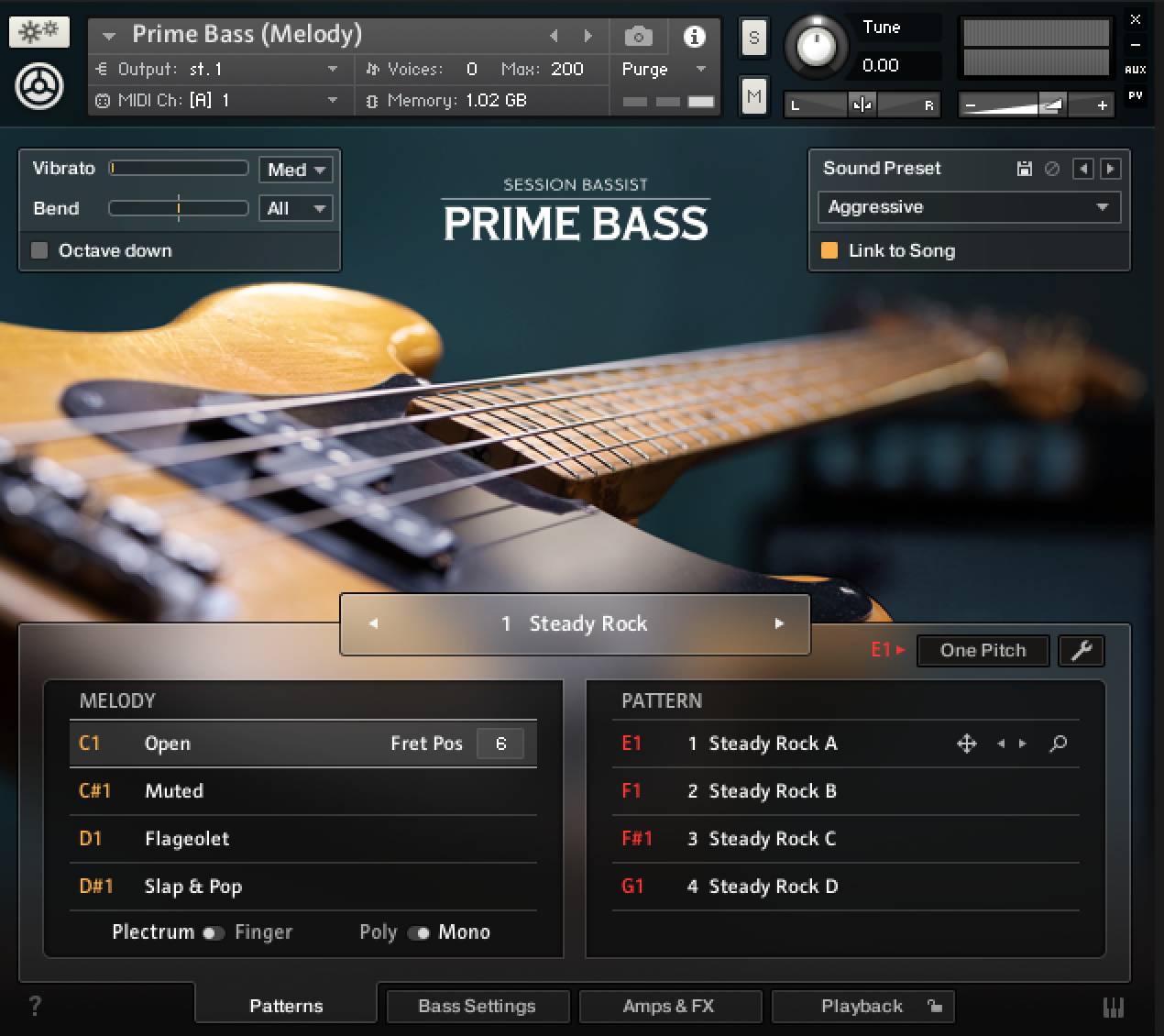Show the keyboard icon at bottom right

[x=1113, y=1008]
